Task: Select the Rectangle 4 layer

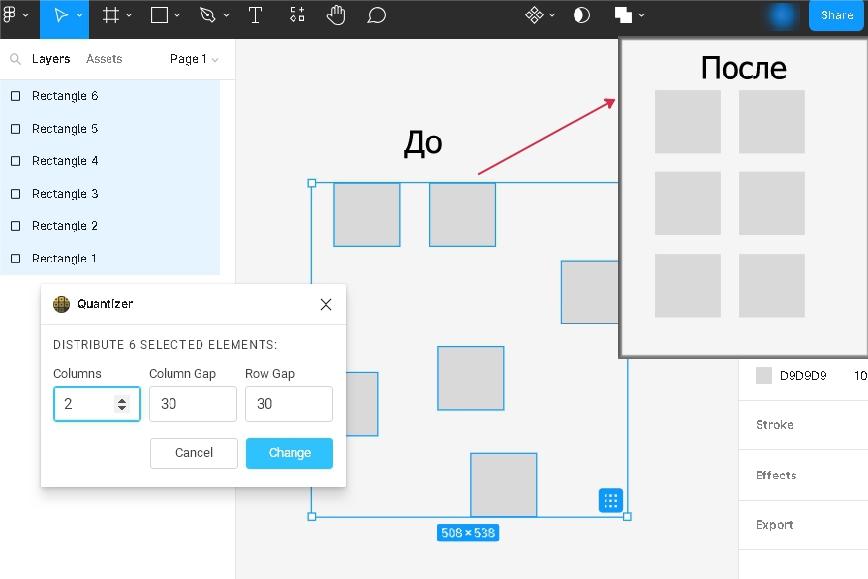Action: tap(65, 161)
